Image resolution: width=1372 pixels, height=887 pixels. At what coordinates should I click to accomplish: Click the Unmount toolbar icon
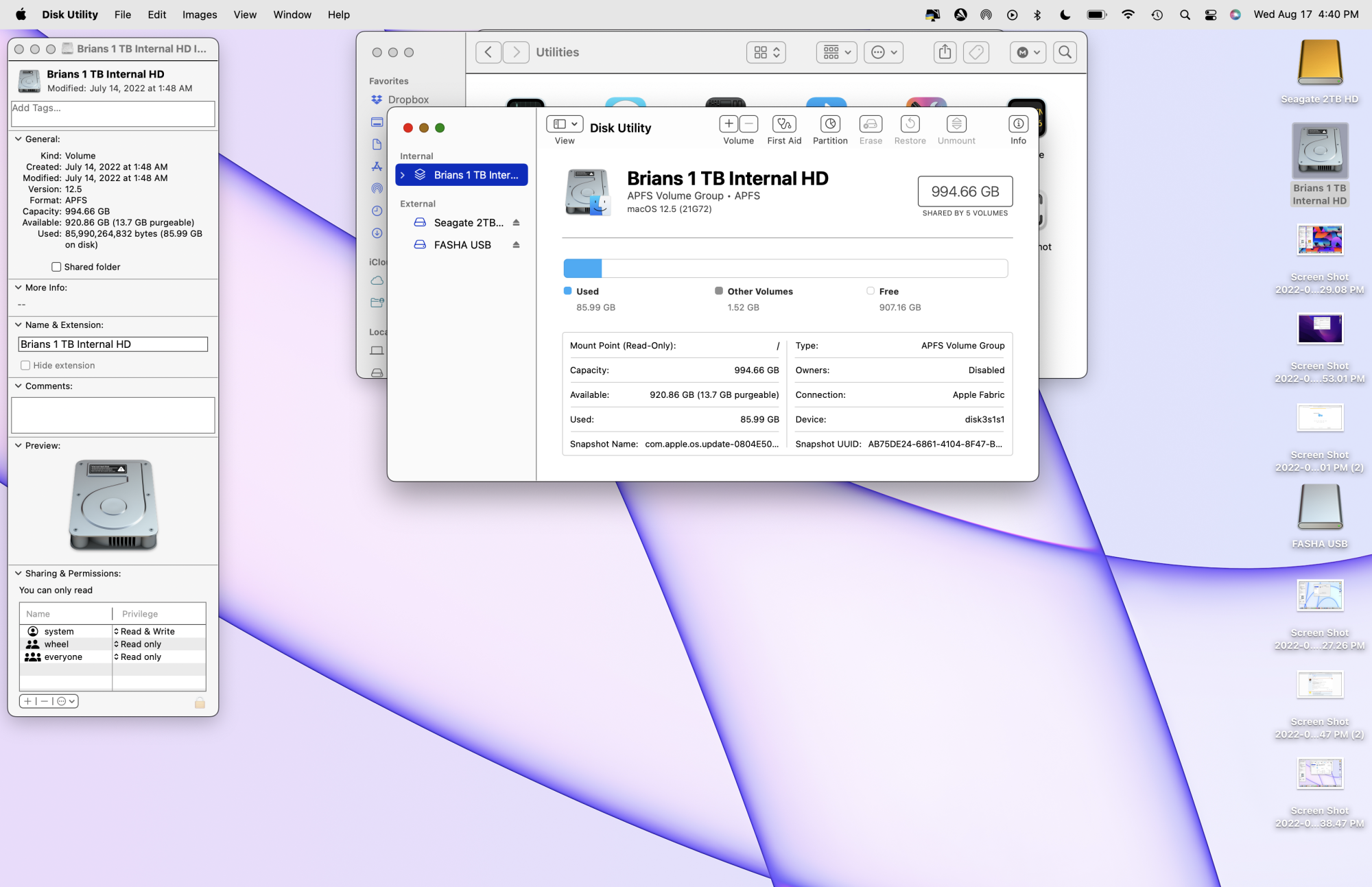point(956,124)
